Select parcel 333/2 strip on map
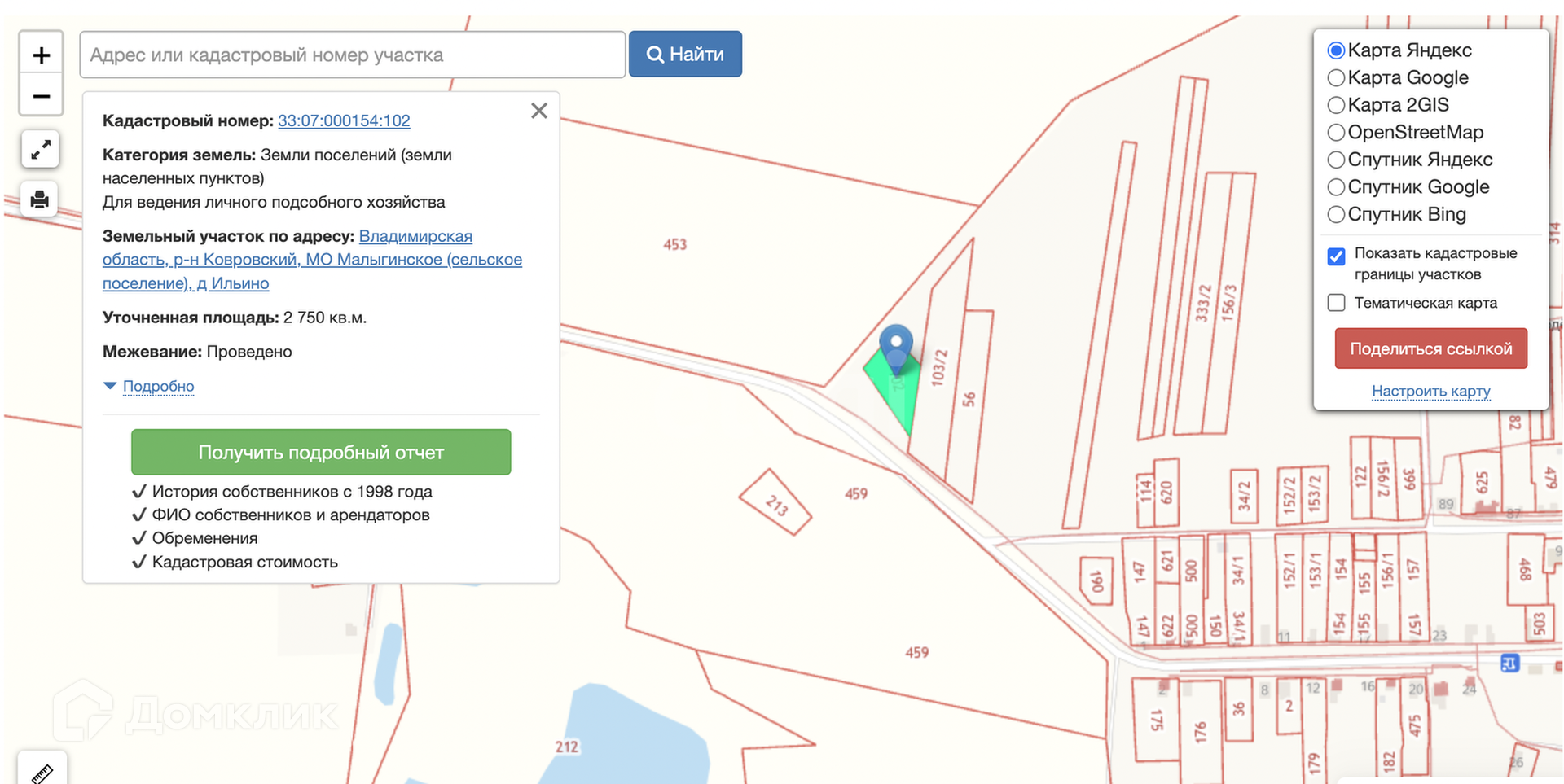Image resolution: width=1564 pixels, height=784 pixels. coord(1203,303)
